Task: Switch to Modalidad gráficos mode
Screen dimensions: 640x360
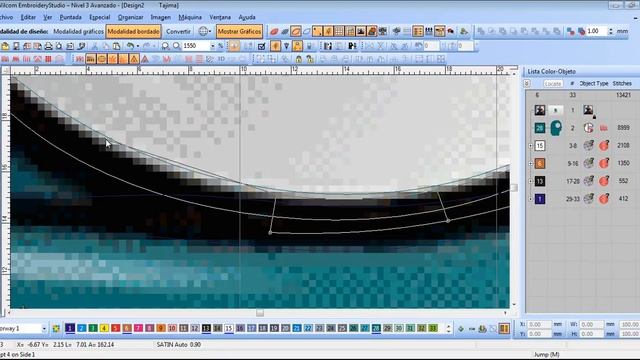Action: click(x=79, y=31)
